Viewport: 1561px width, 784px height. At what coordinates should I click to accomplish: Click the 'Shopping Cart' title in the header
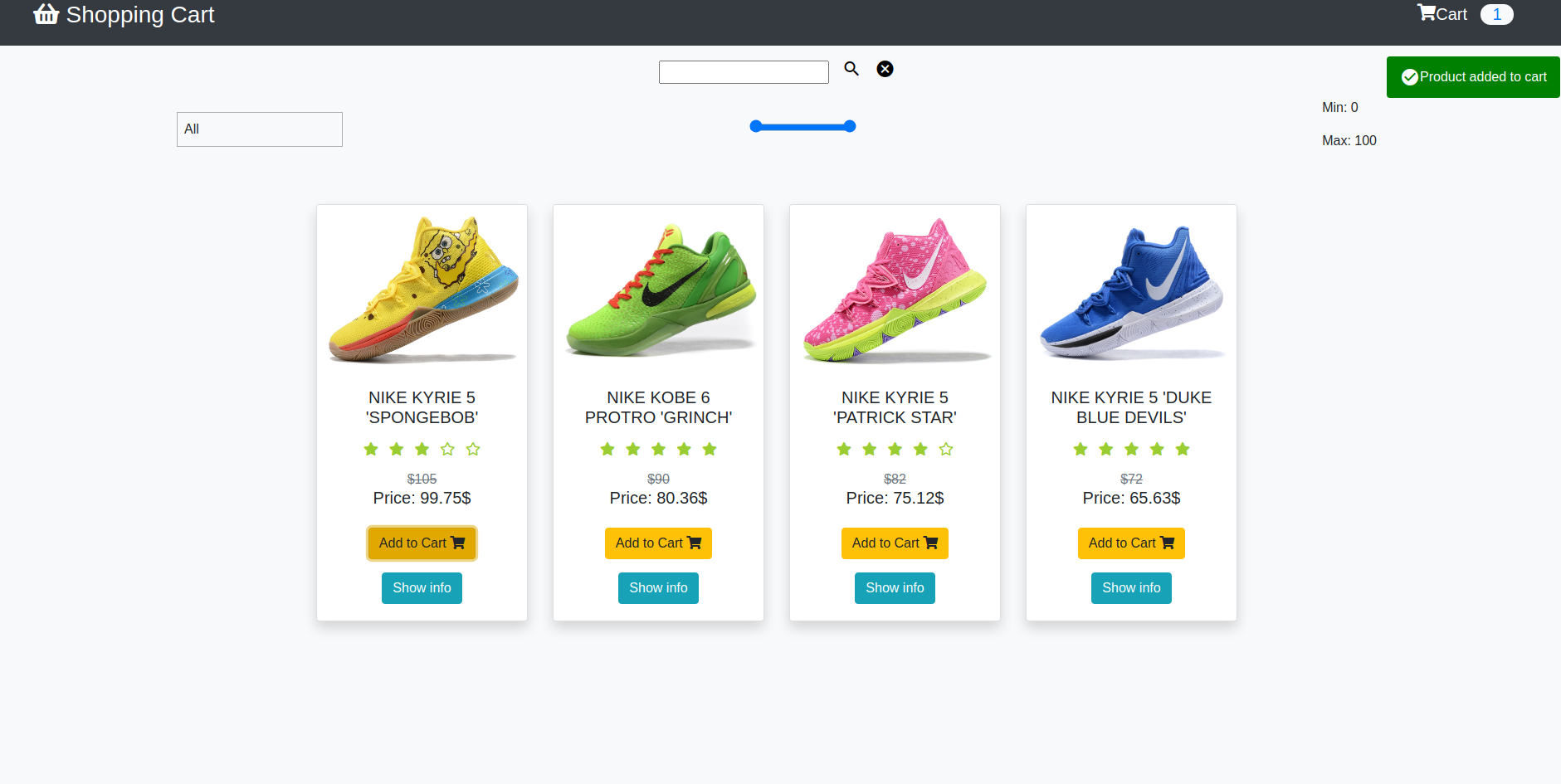(139, 14)
